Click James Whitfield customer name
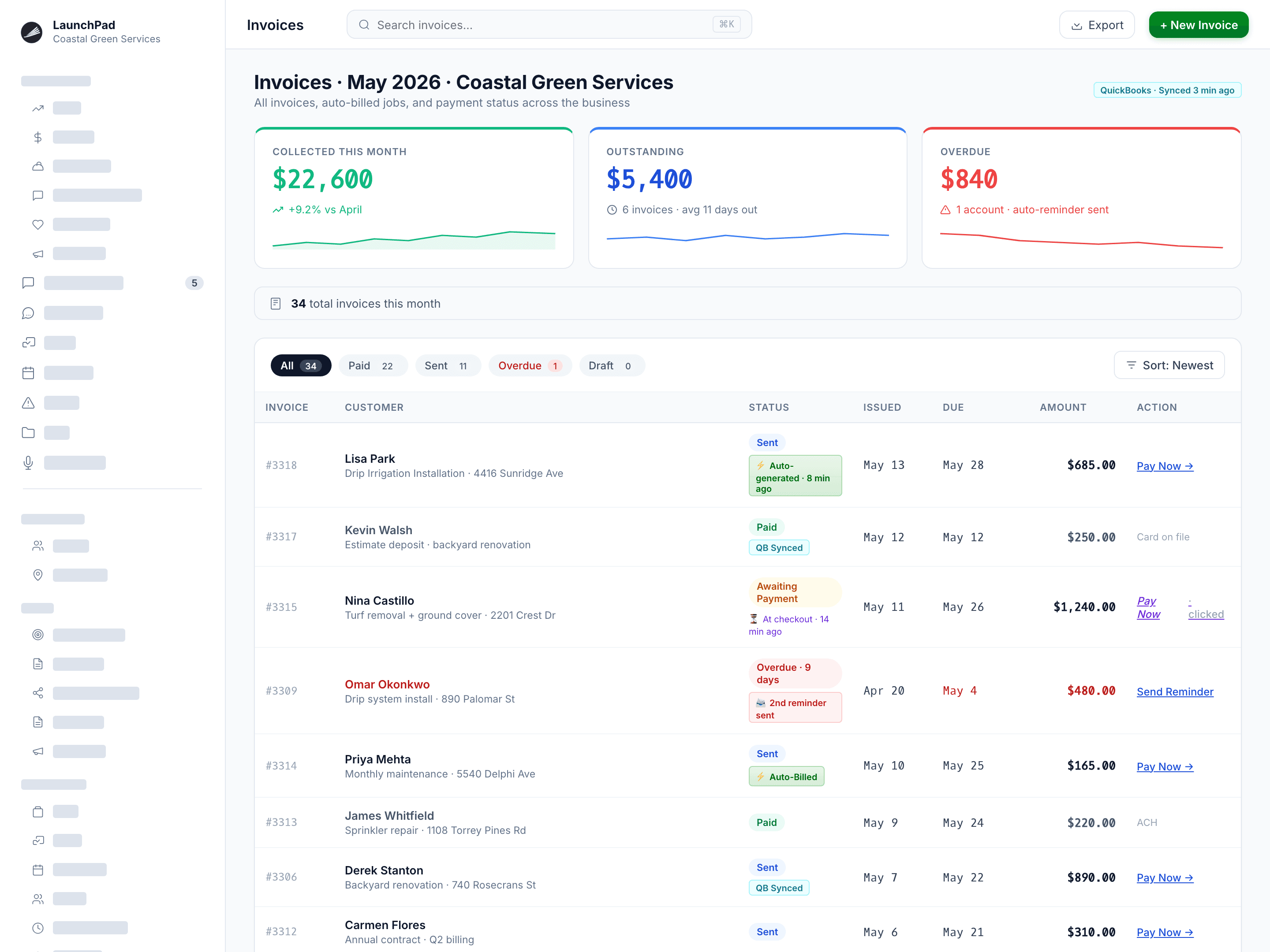 pos(389,815)
